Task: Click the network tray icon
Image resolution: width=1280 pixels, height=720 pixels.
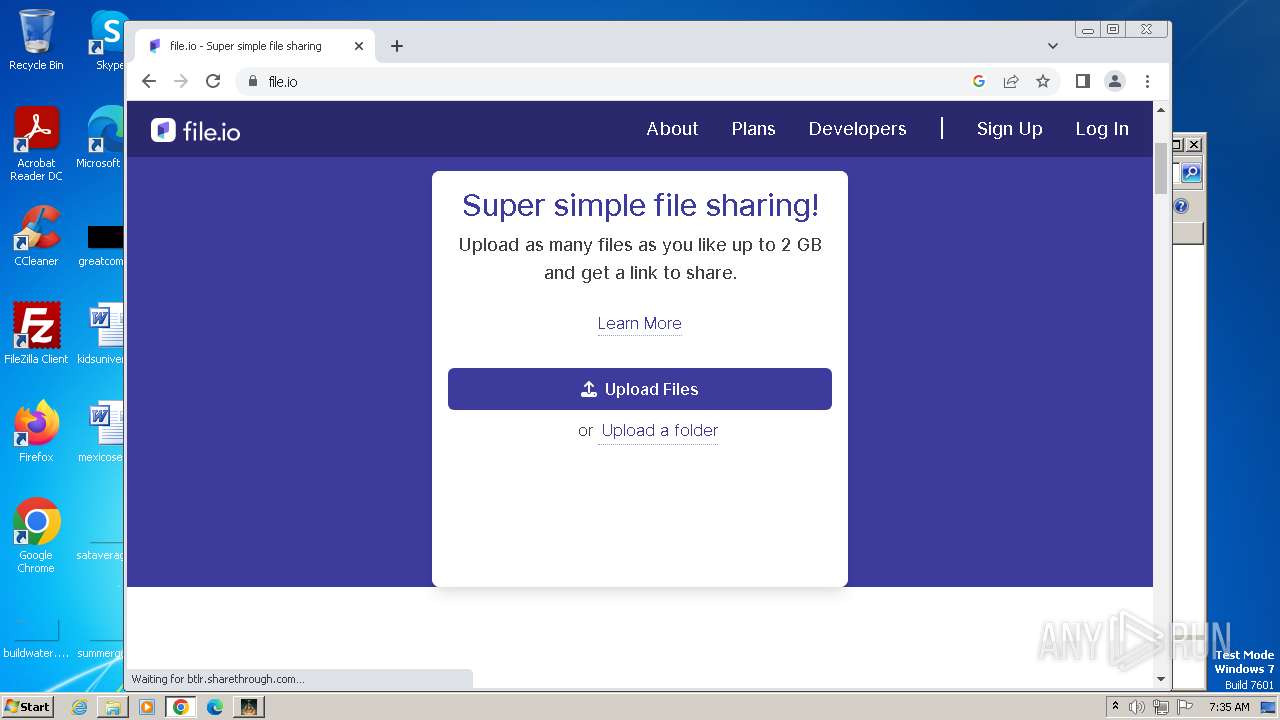Action: point(1160,707)
